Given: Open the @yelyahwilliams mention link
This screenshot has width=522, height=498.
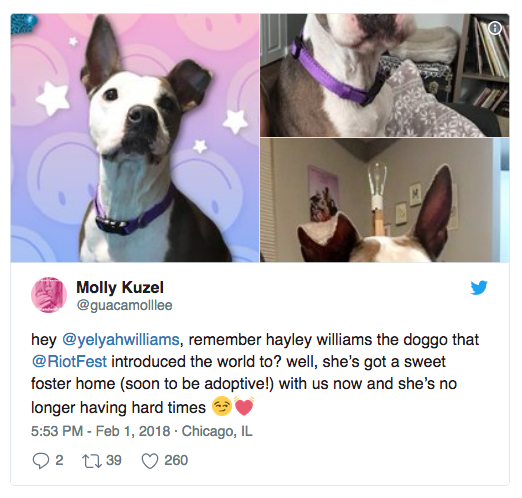Looking at the screenshot, I should tap(121, 340).
